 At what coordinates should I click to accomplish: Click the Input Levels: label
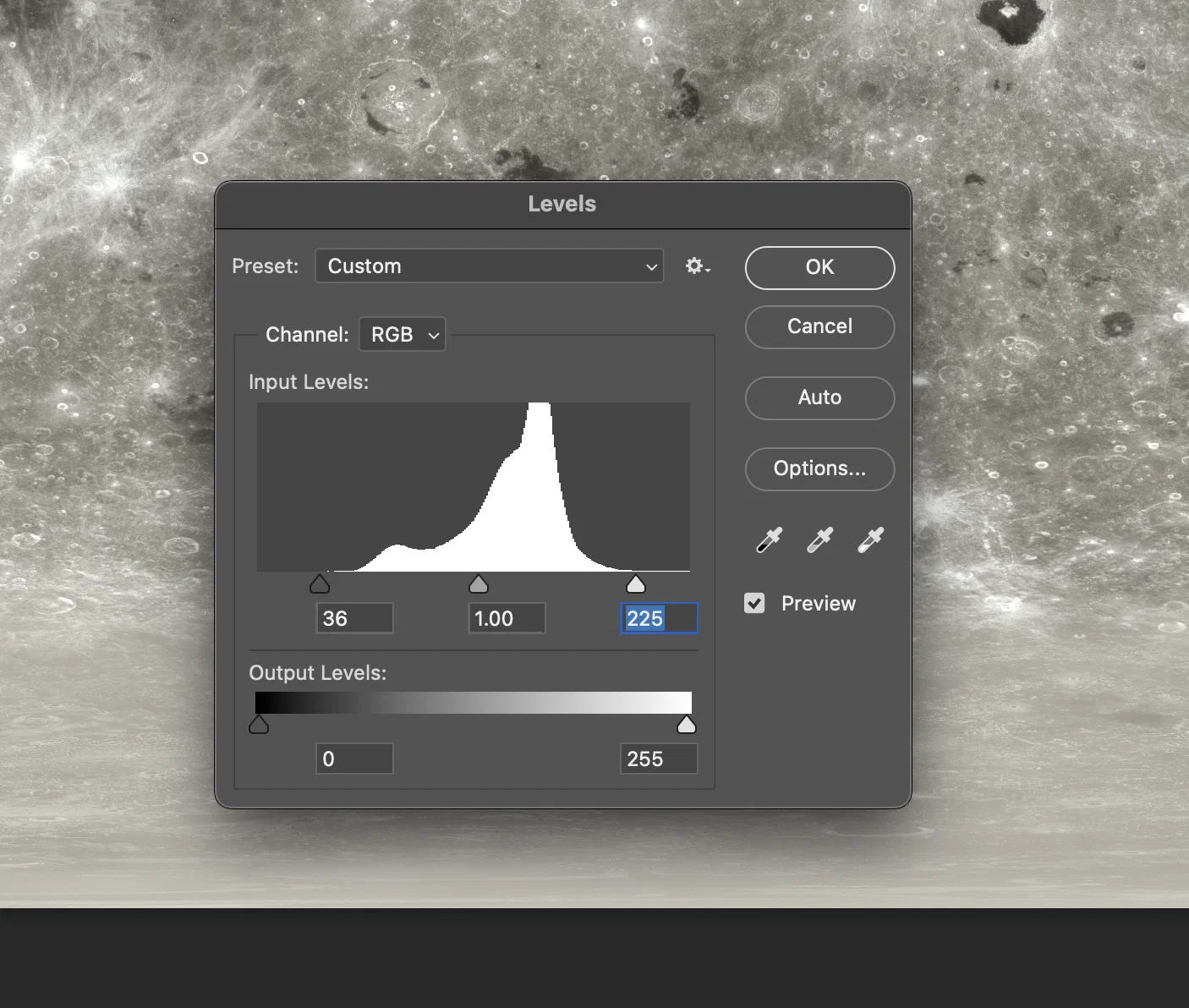click(x=309, y=382)
